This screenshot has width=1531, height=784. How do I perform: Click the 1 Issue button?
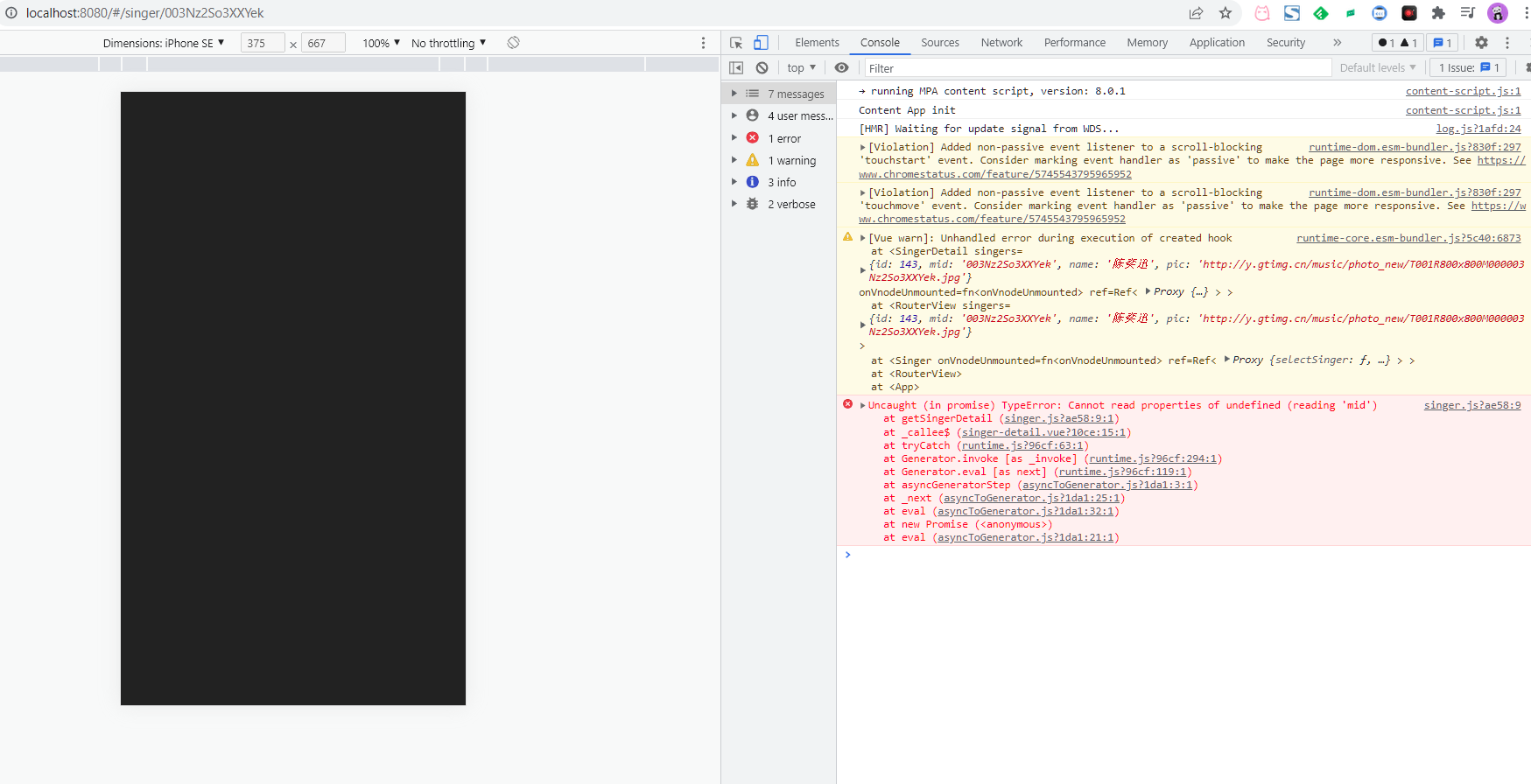point(1469,68)
